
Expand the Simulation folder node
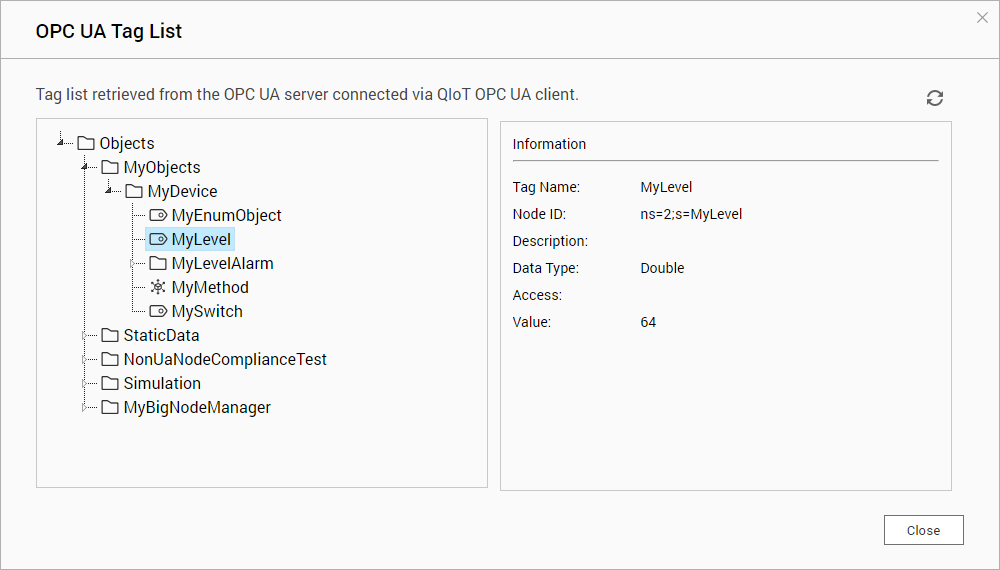click(x=85, y=383)
